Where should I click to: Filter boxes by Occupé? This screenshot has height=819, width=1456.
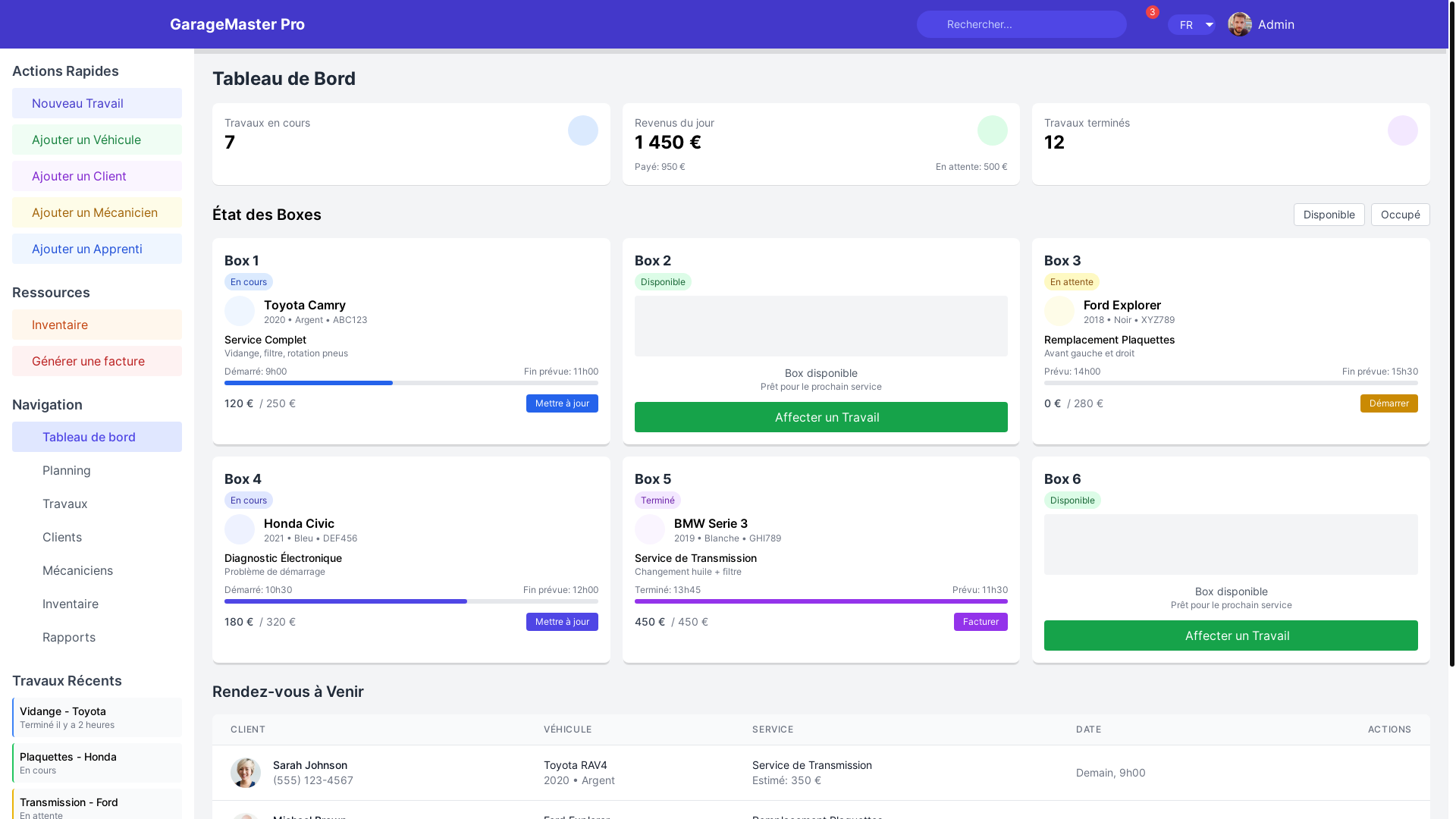pyautogui.click(x=1400, y=215)
